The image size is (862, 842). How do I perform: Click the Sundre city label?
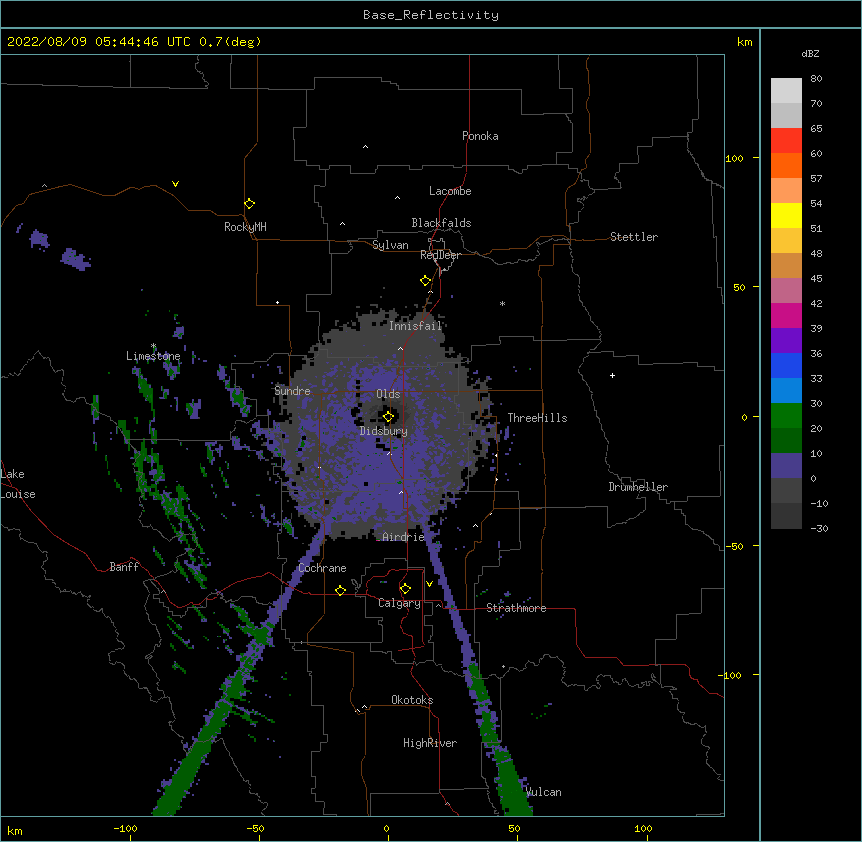tap(292, 391)
